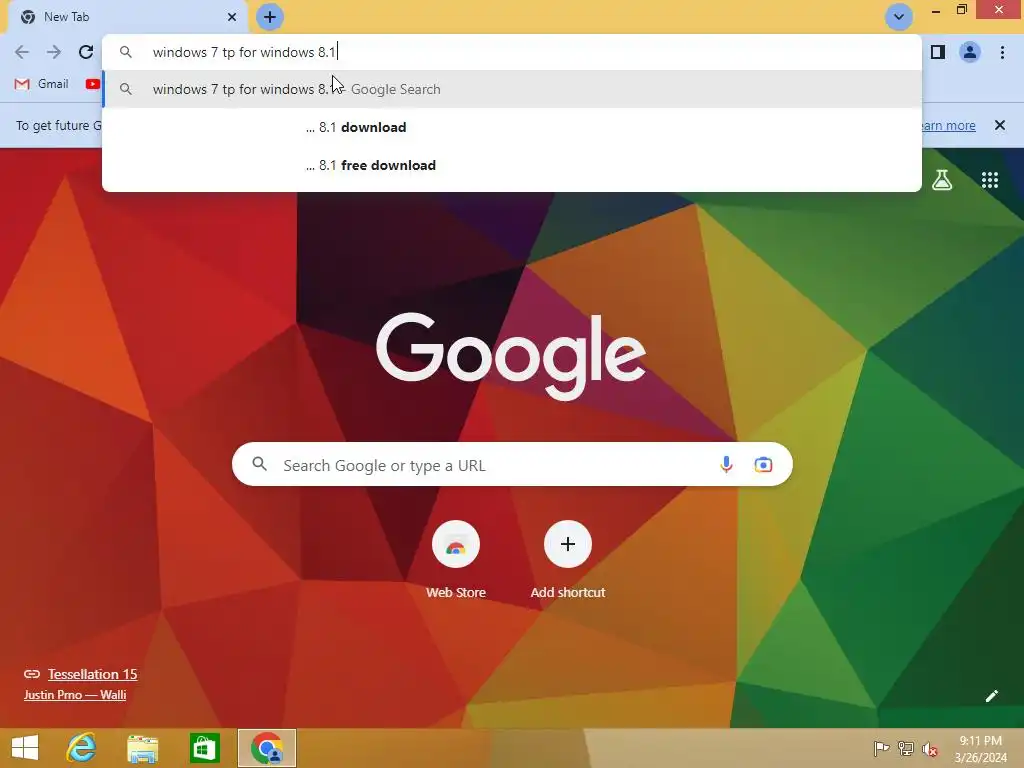This screenshot has height=768, width=1024.
Task: Open the profile avatar menu
Action: [970, 52]
